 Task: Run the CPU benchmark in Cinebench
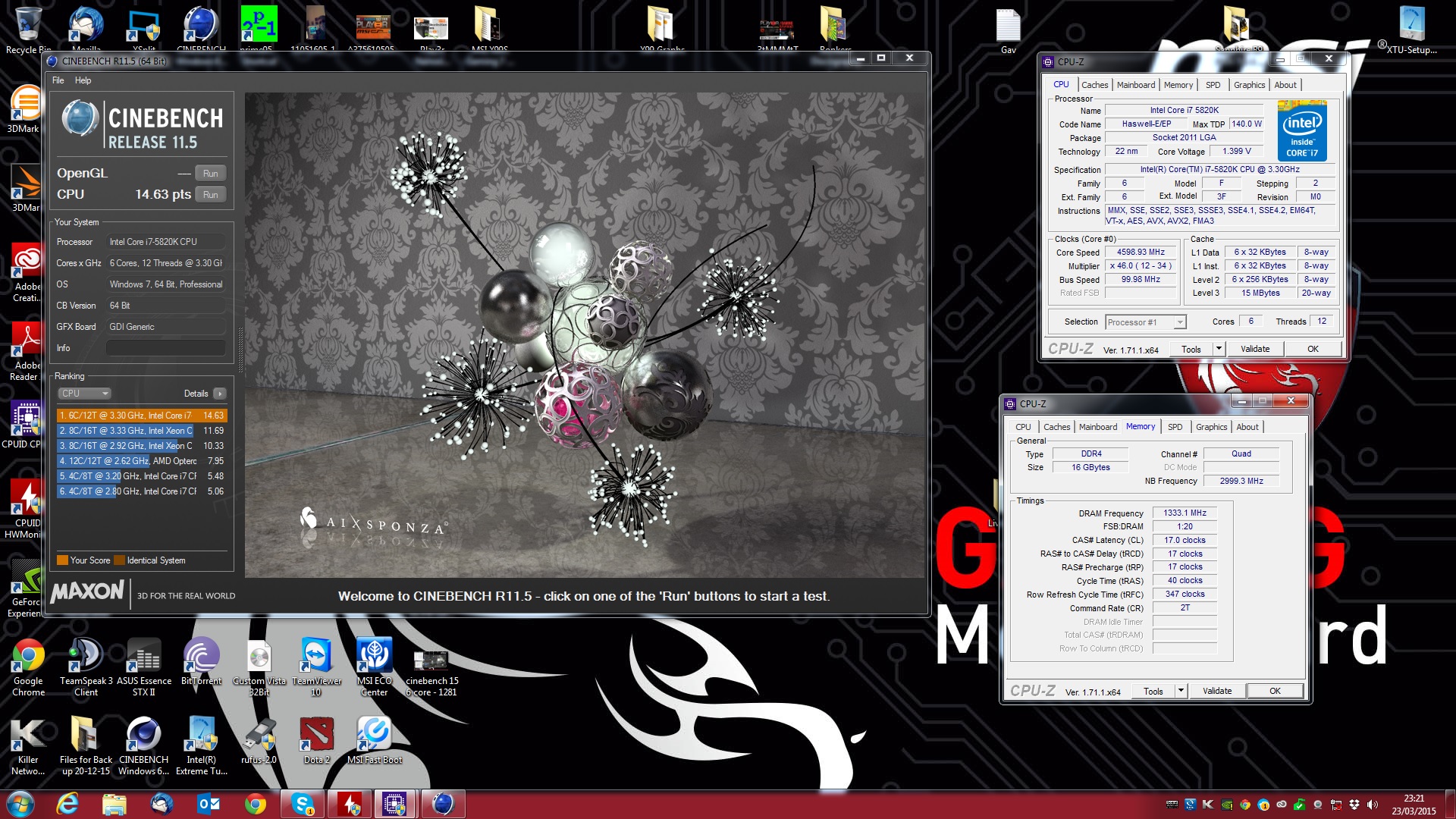pos(210,195)
